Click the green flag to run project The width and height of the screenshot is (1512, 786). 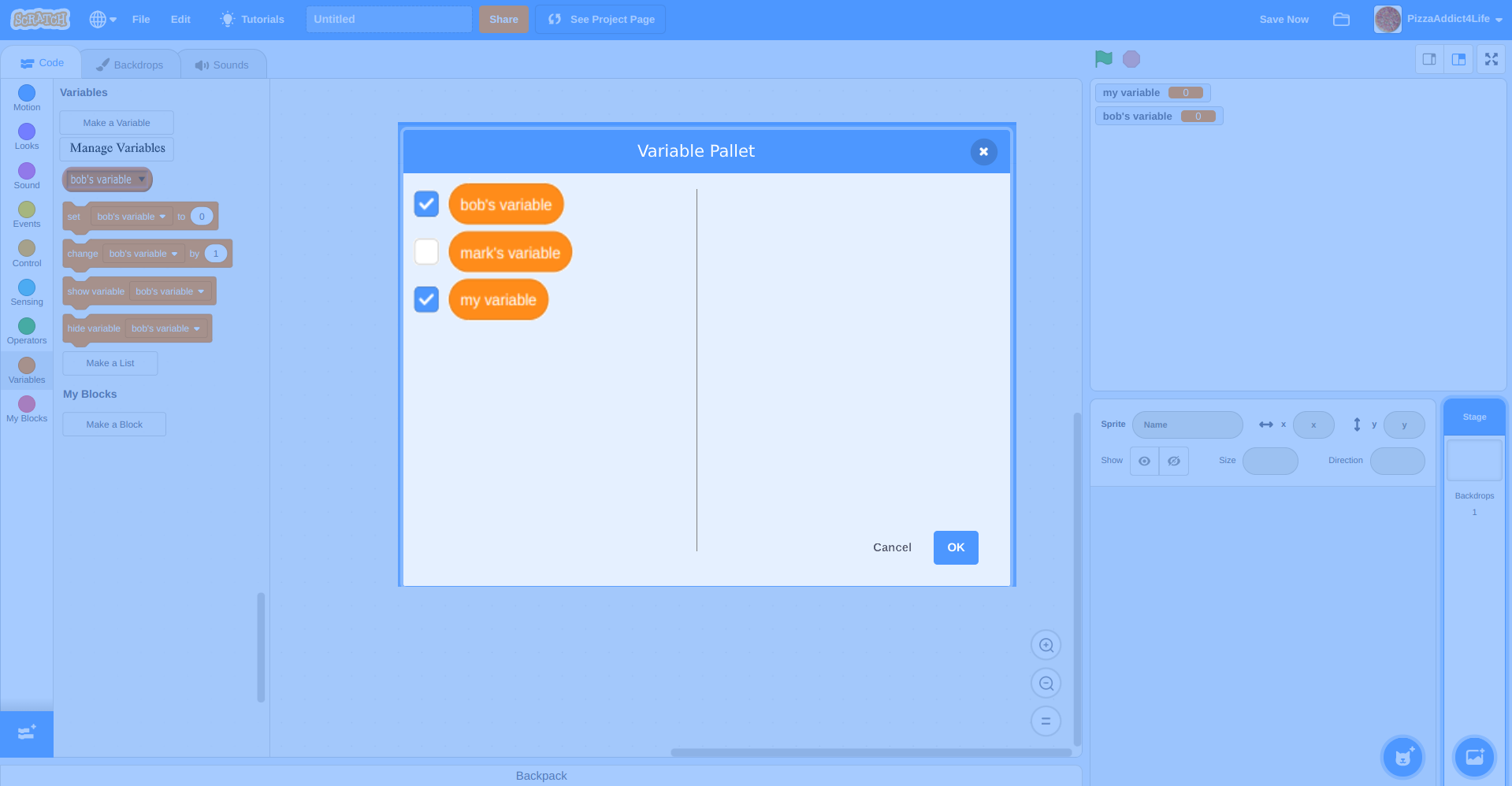1103,59
